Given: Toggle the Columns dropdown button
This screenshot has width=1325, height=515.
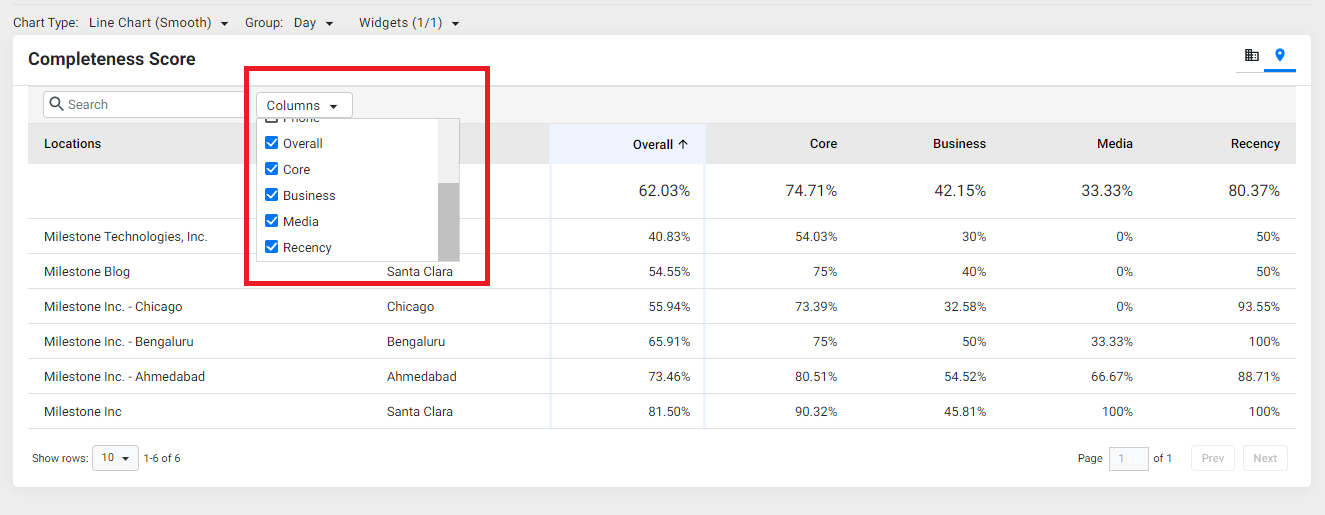Looking at the screenshot, I should (304, 105).
